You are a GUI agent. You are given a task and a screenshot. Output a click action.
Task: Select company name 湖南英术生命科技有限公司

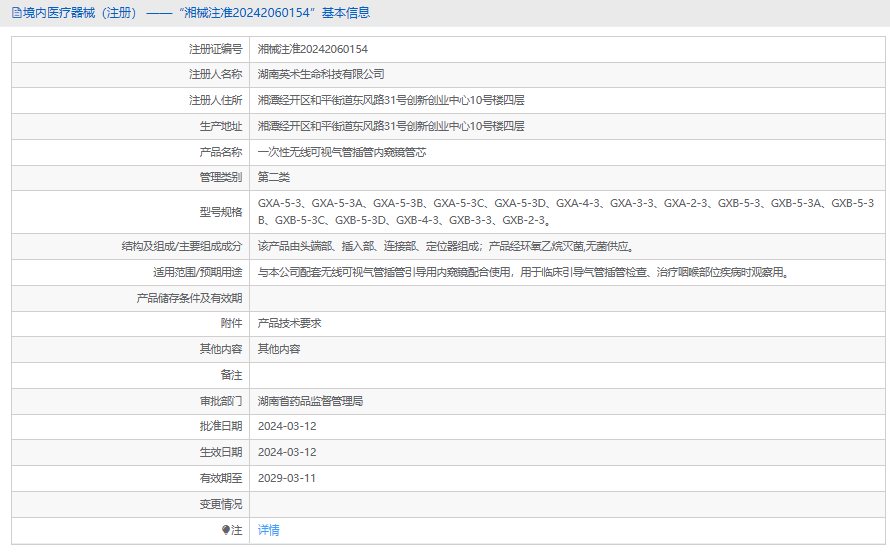pyautogui.click(x=321, y=74)
